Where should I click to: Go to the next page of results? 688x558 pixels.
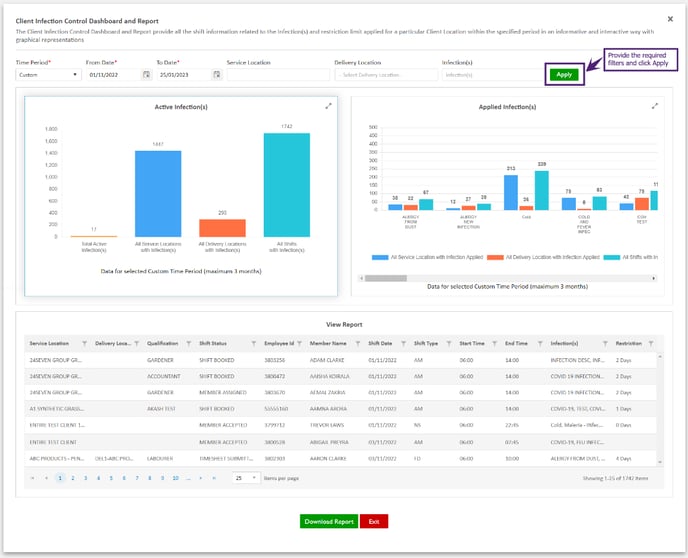[201, 478]
